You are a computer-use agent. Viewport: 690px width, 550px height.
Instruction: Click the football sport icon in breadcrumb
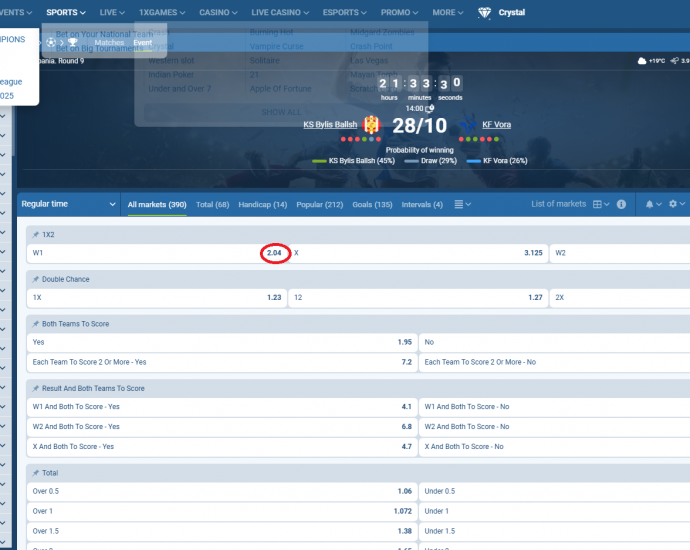click(51, 43)
